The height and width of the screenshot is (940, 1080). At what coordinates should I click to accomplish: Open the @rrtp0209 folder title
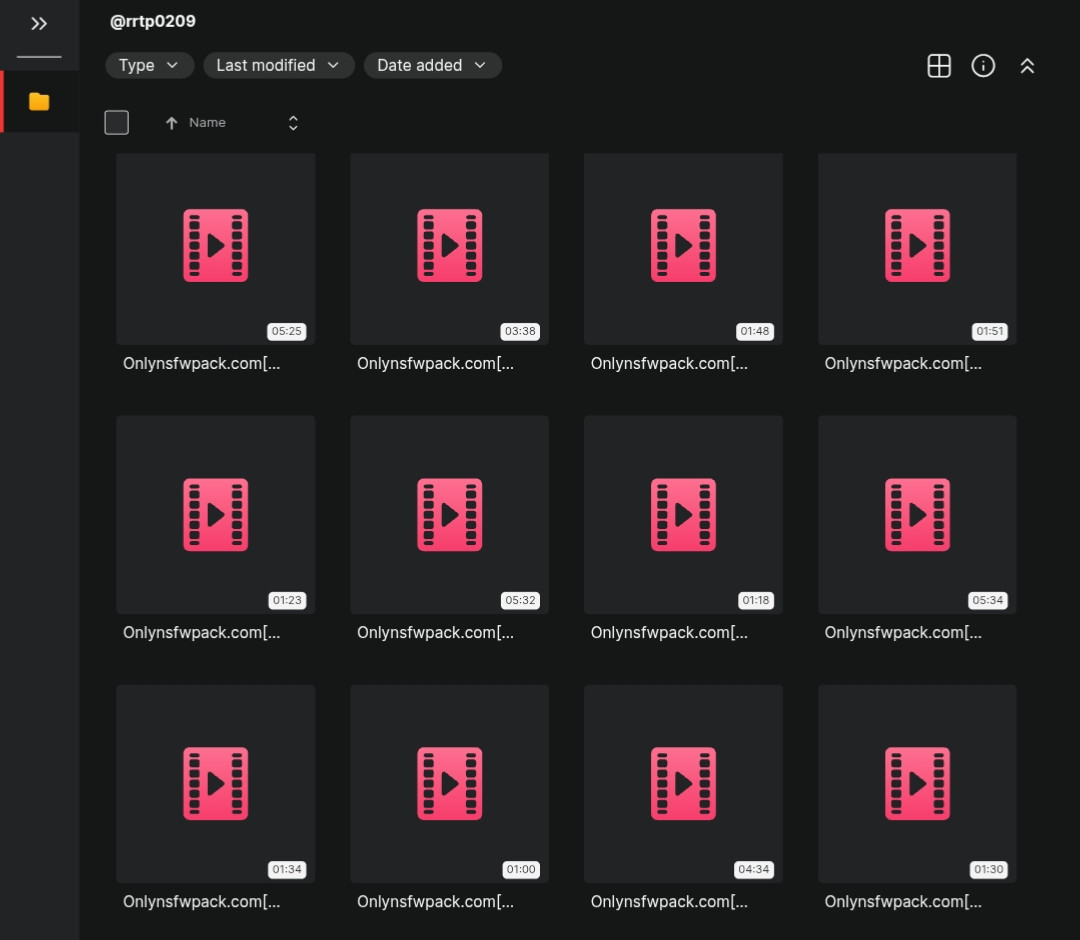(152, 21)
